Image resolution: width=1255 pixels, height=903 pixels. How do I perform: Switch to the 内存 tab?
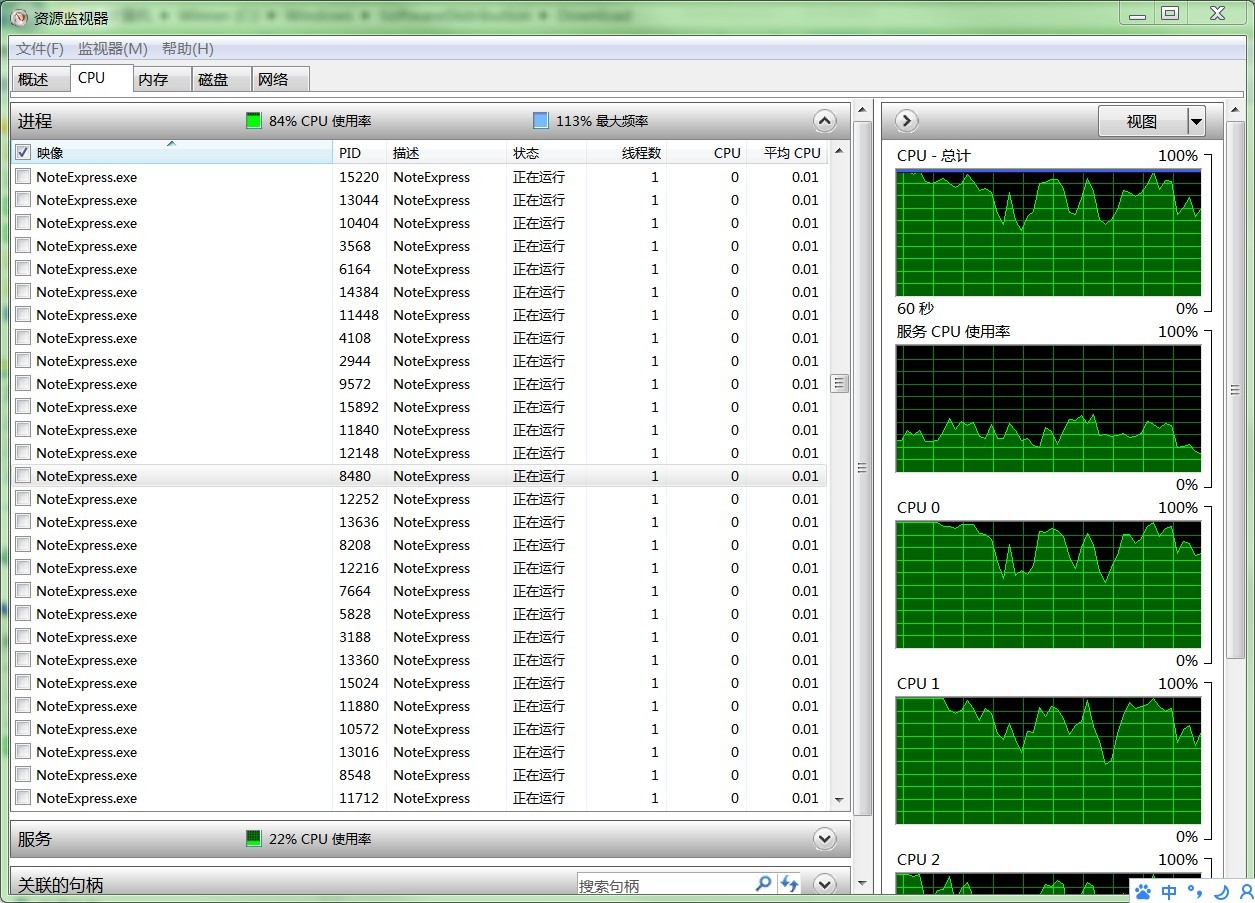(x=161, y=79)
